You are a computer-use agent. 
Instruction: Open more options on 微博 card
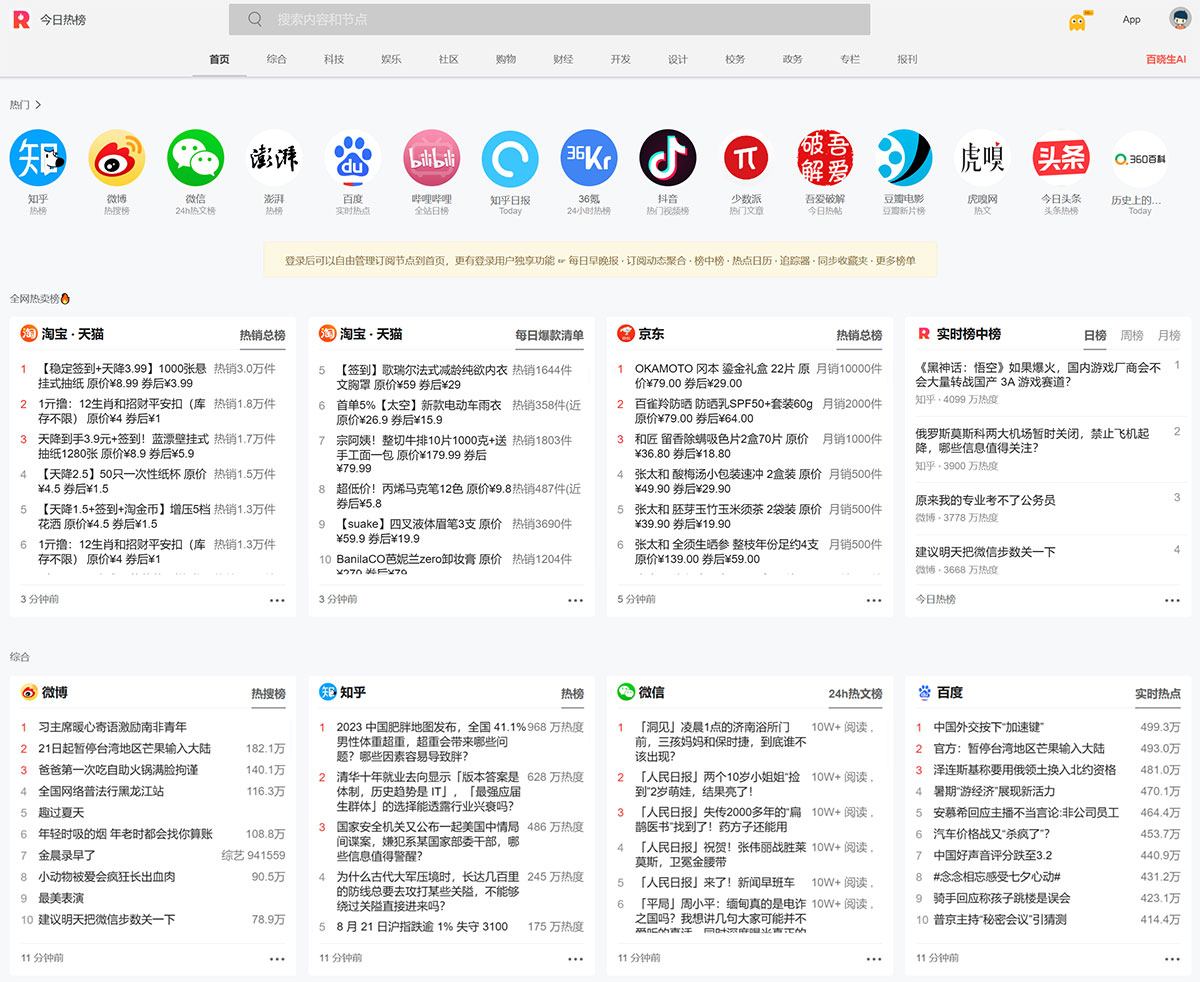coord(277,957)
